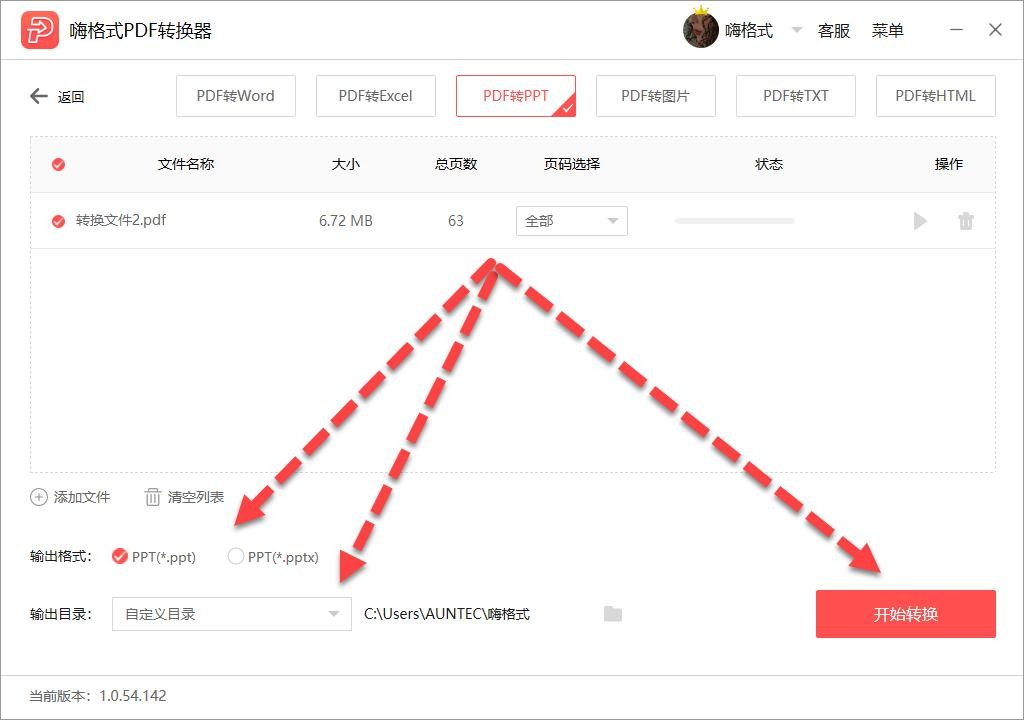Click the file name 转换文件2.pdf
Screen dimensions: 1024x720
point(121,220)
